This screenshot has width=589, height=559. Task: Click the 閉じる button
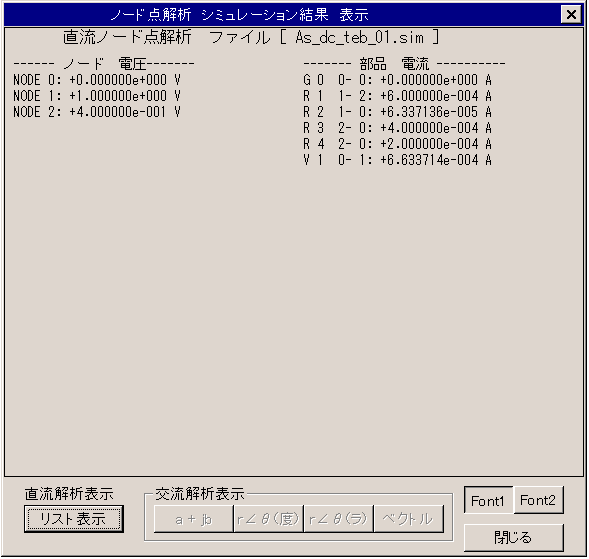(x=513, y=538)
